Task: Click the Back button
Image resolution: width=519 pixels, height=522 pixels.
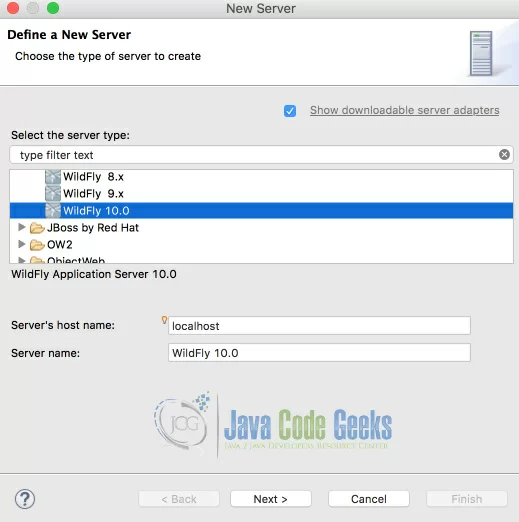Action: point(179,499)
